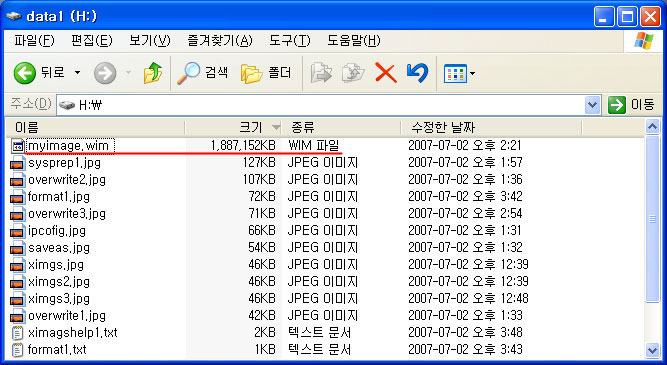Sort by the 크기 column header
Screen dimensions: 667x365
[233, 127]
